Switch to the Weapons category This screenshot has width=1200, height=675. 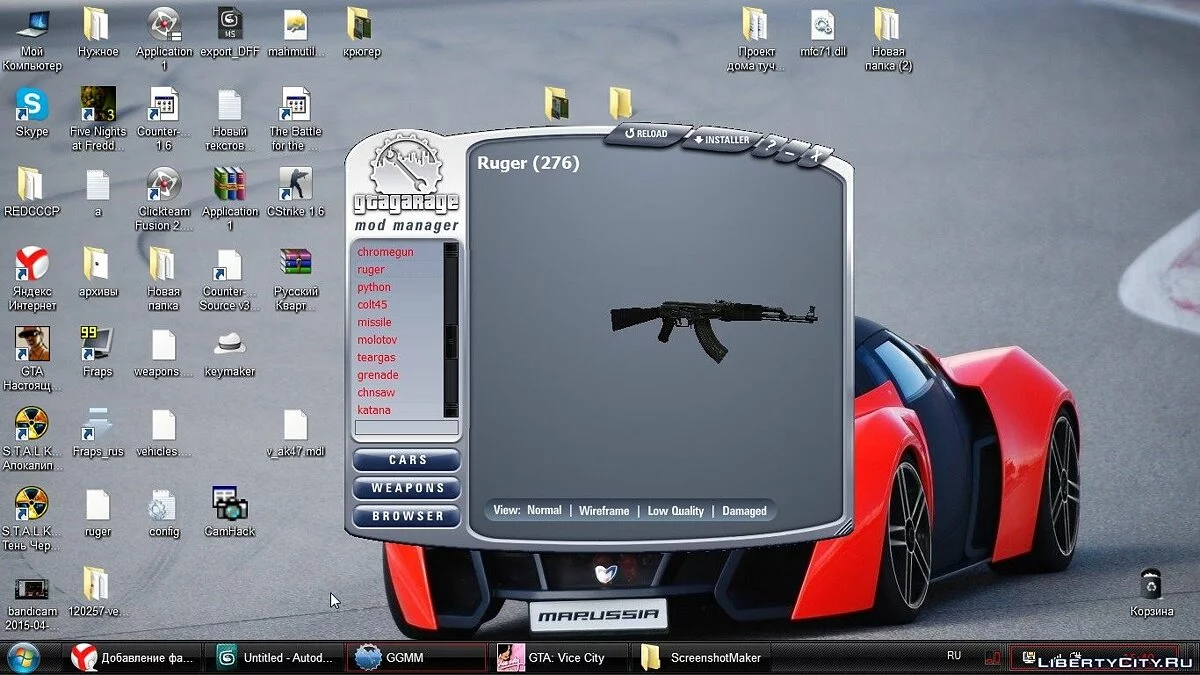pos(407,488)
